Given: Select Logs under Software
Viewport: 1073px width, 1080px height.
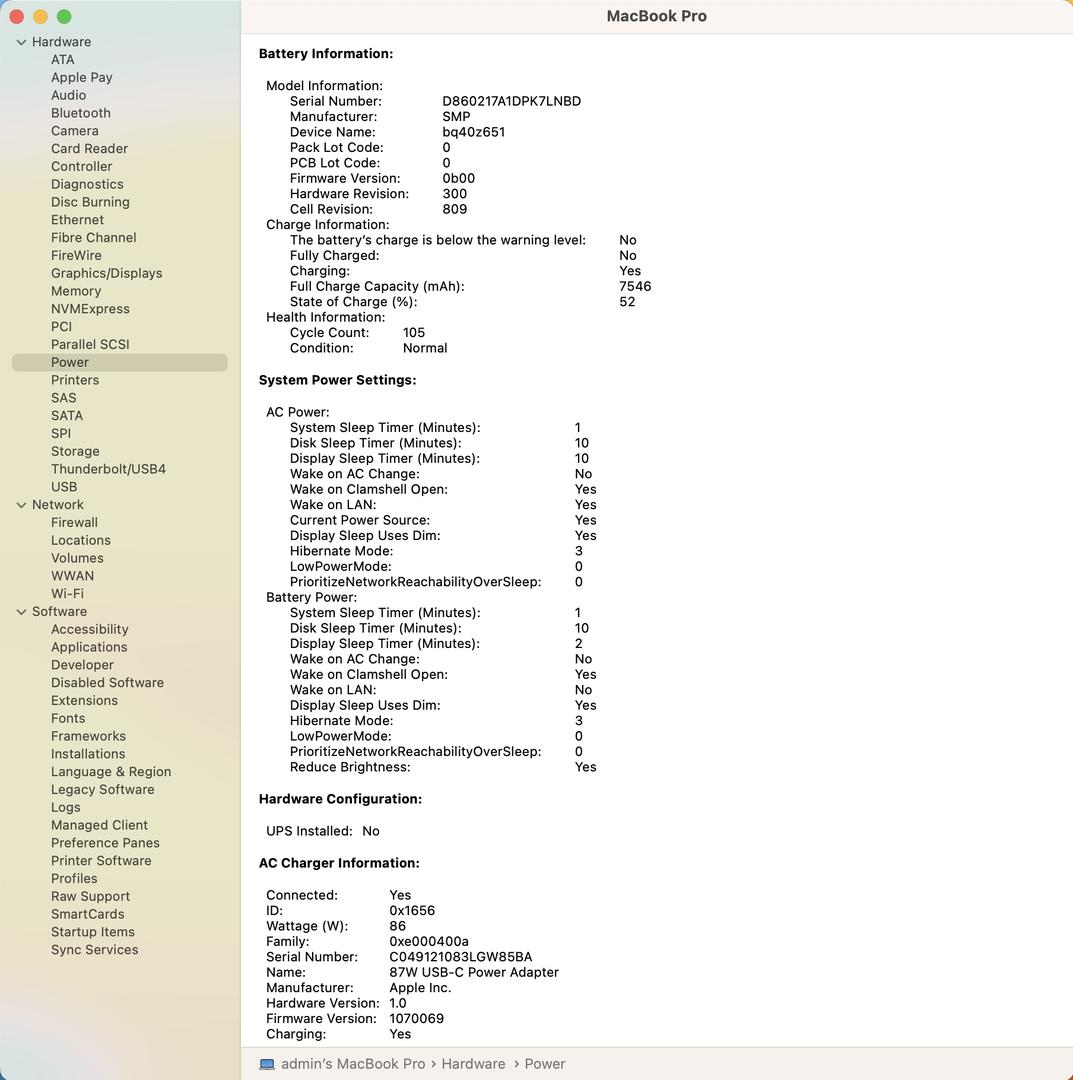Looking at the screenshot, I should click(x=65, y=808).
